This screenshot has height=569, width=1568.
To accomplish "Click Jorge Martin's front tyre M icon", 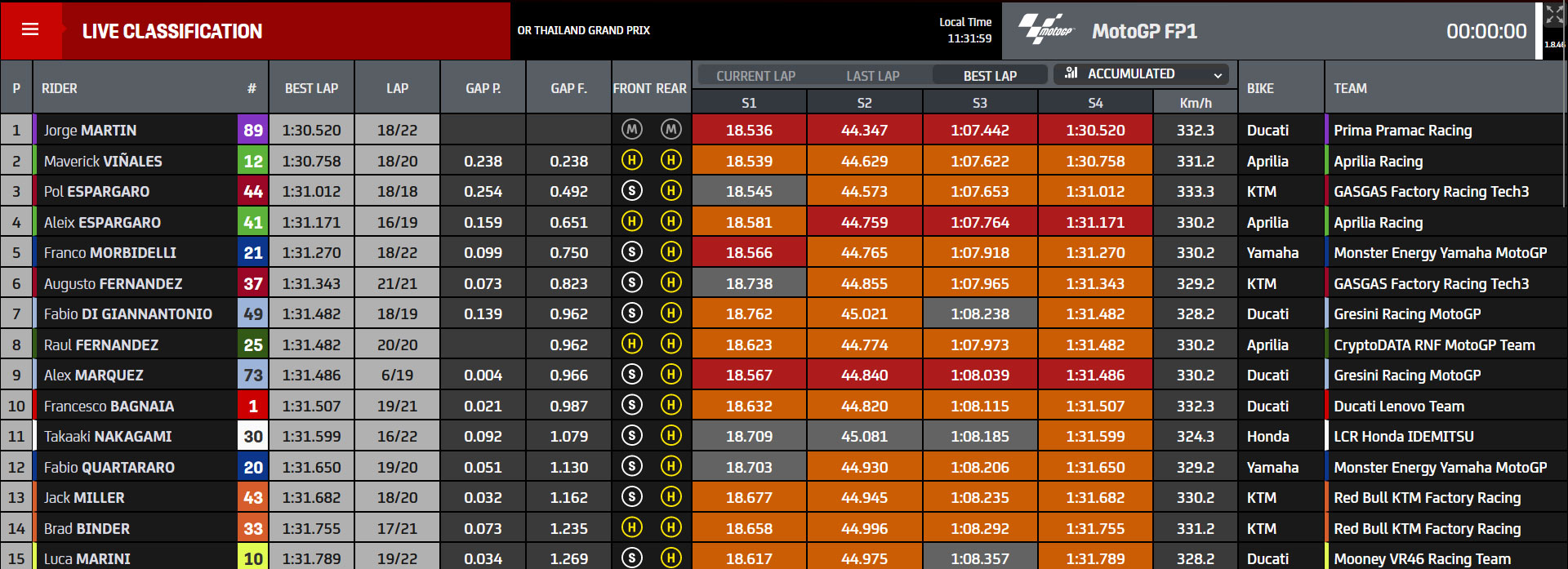I will (631, 129).
